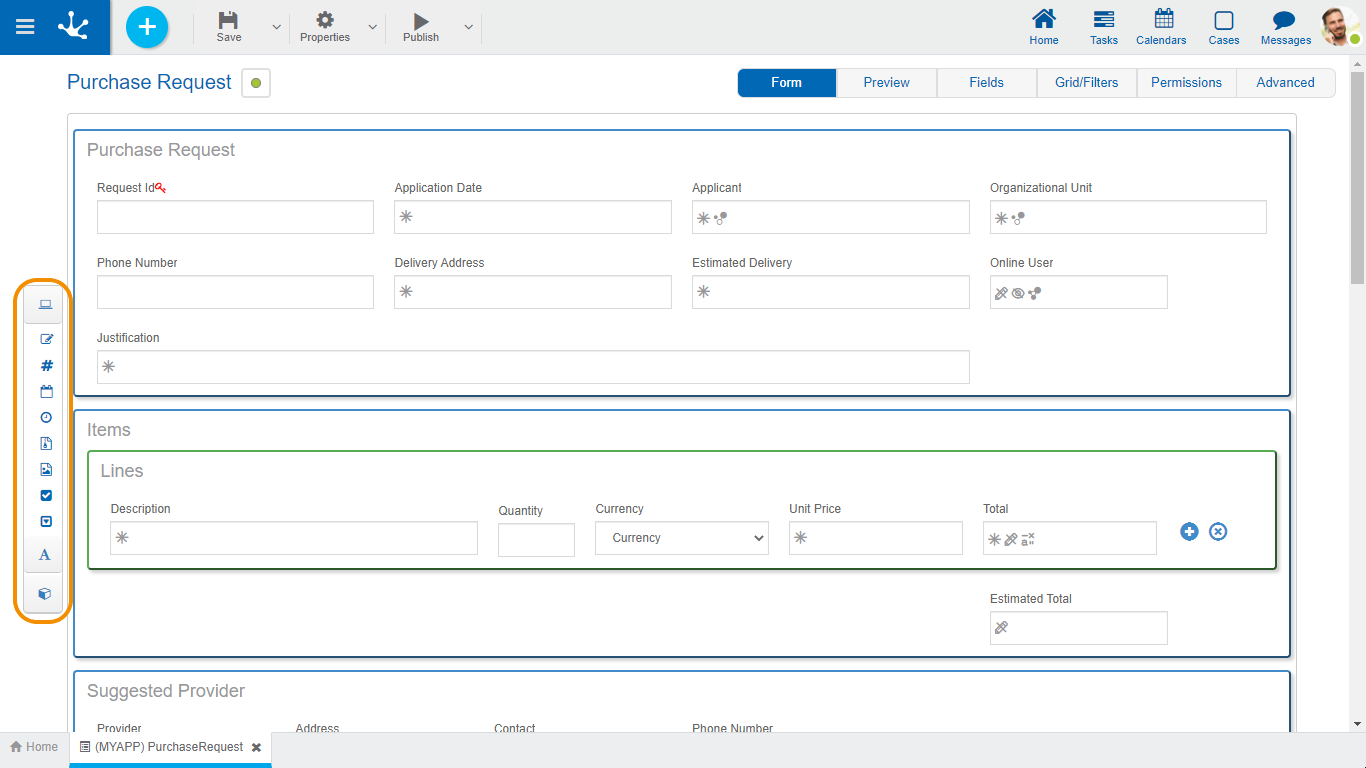
Task: Toggle the green status indicator beside title
Action: click(x=256, y=83)
